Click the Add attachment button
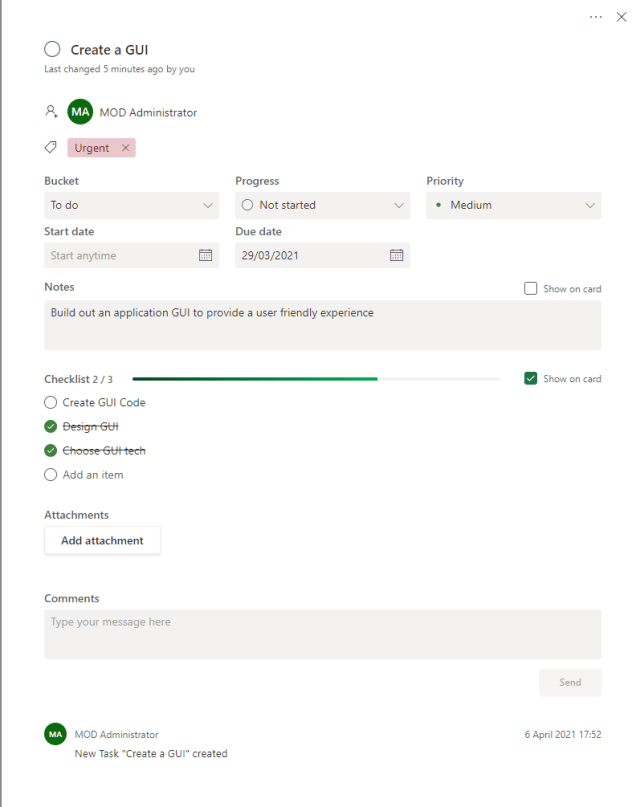640x807 pixels. coord(102,540)
